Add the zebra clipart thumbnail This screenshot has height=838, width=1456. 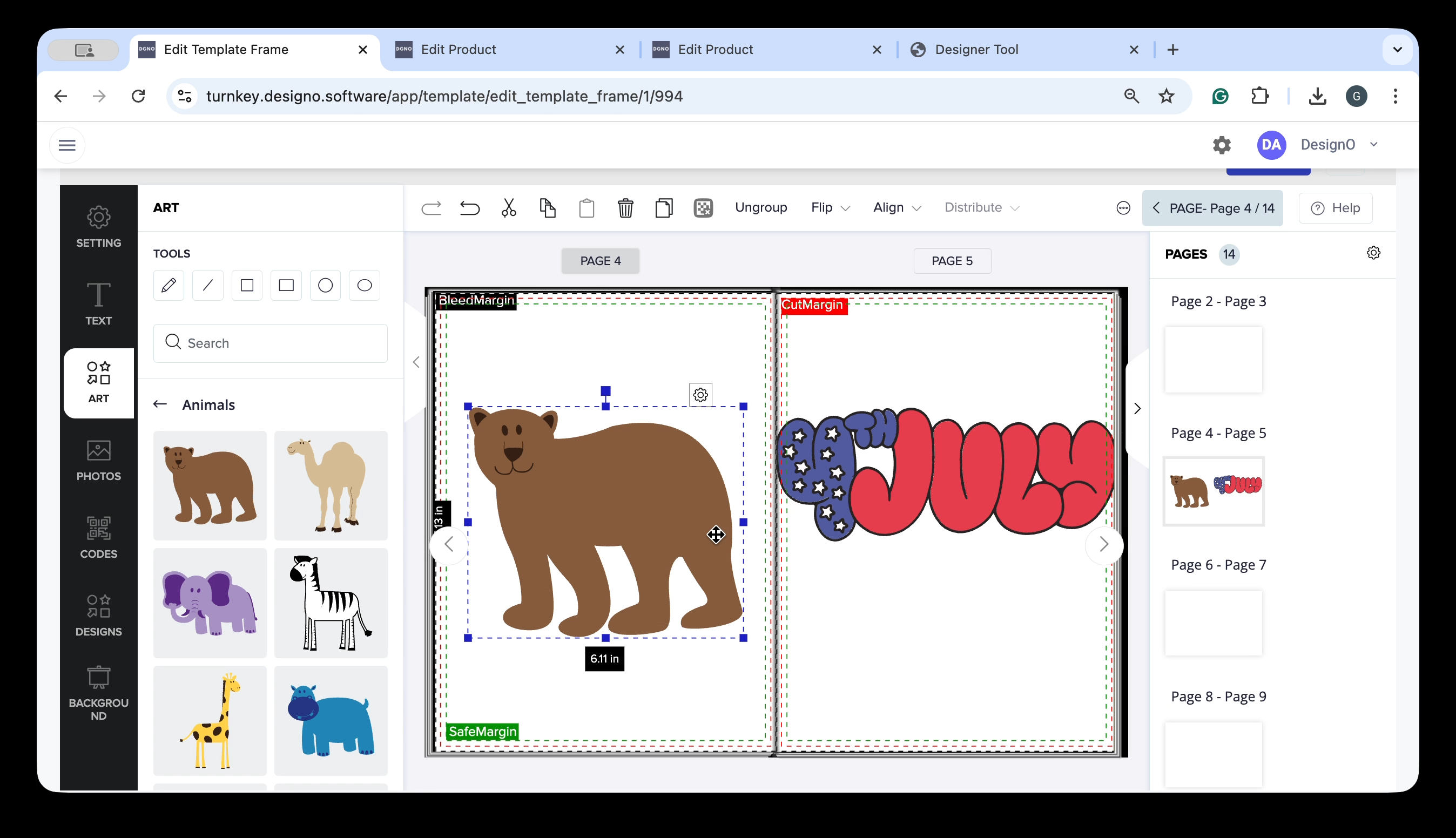tap(331, 603)
